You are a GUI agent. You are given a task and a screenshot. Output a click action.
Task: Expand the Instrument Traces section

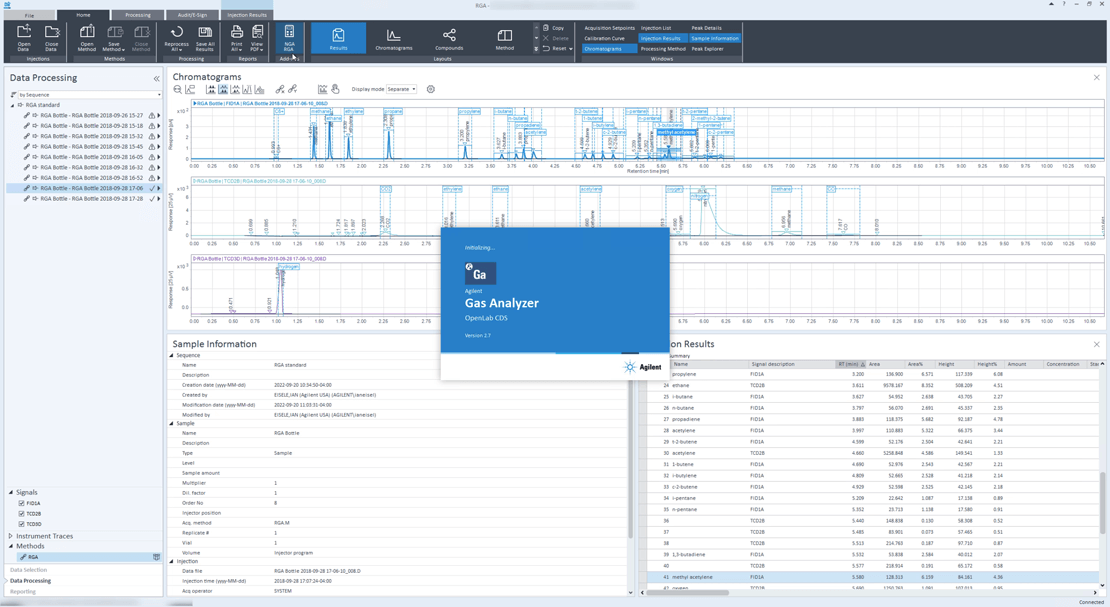pyautogui.click(x=11, y=536)
